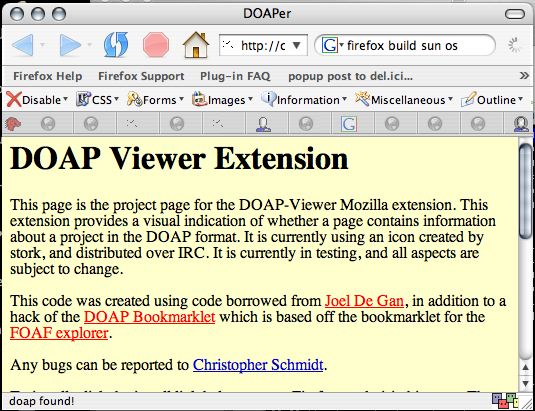Screen dimensions: 535x411
Task: Toggle toolbar visibility with the pill button
Action: [515, 14]
